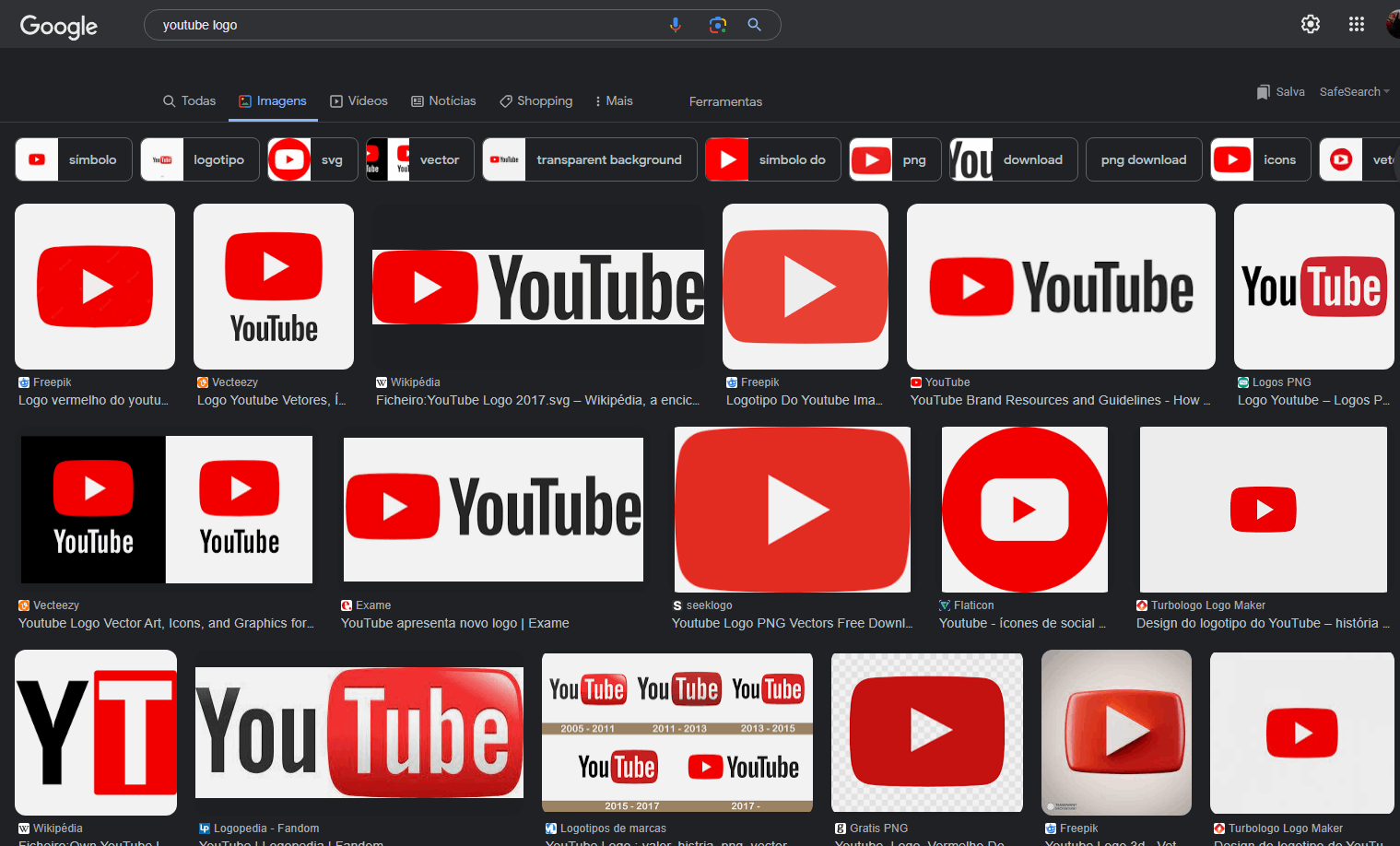Open the Freepik 3D YouTube logo thumbnail
The image size is (1400, 846).
(x=1116, y=733)
